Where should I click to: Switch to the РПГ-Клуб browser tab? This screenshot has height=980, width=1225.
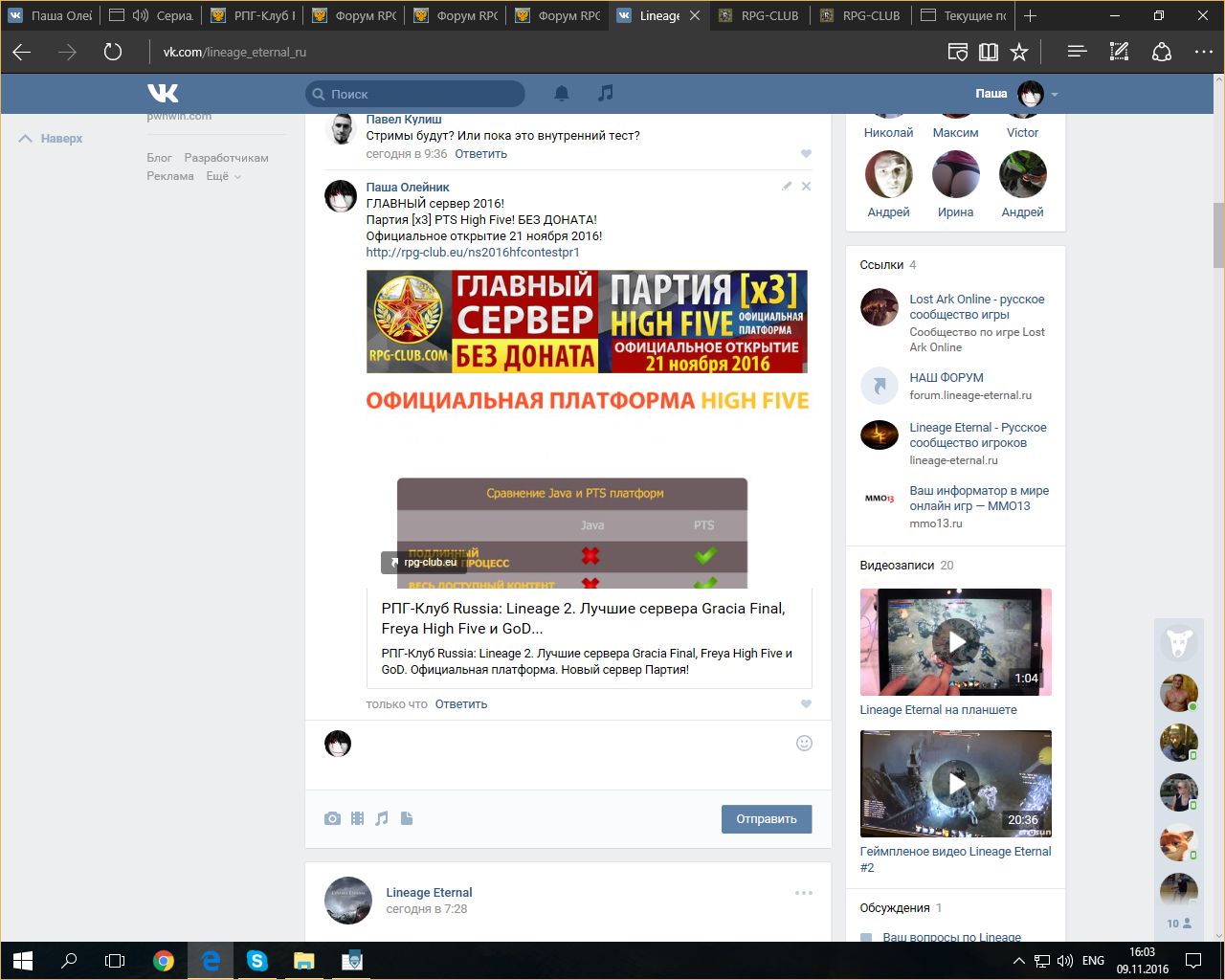(252, 15)
